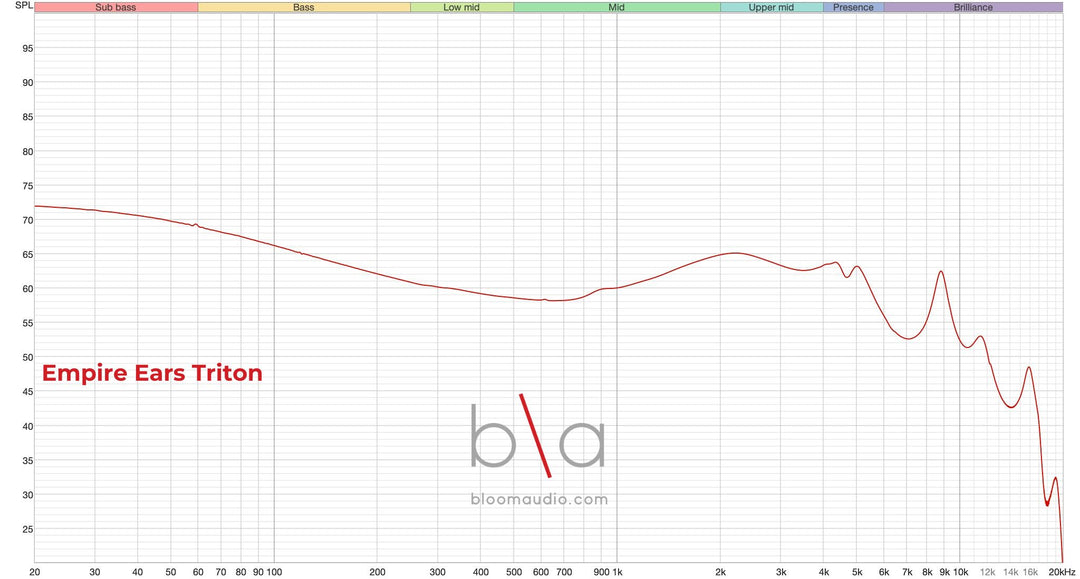1080x579 pixels.
Task: Click the curve dip near 7k
Action: pyautogui.click(x=909, y=338)
